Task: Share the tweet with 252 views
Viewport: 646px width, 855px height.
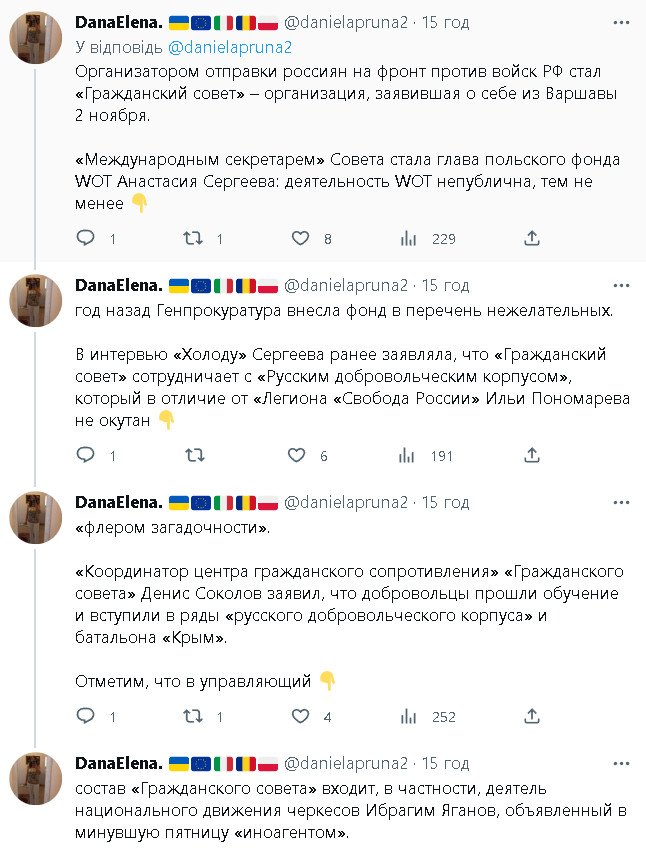Action: (x=532, y=716)
